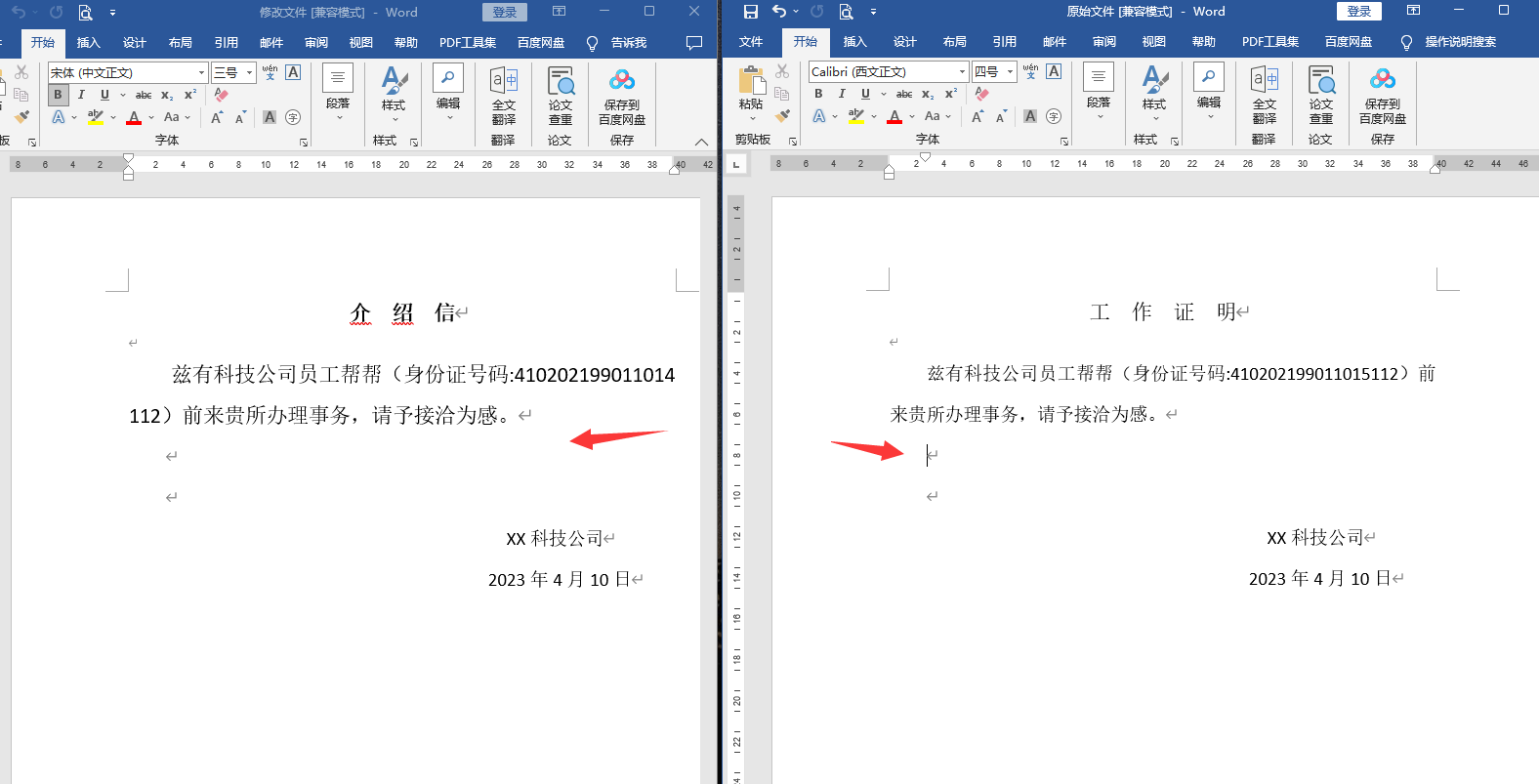Clear all formatting eraser in 修改文件 window
This screenshot has width=1539, height=784.
pyautogui.click(x=221, y=95)
